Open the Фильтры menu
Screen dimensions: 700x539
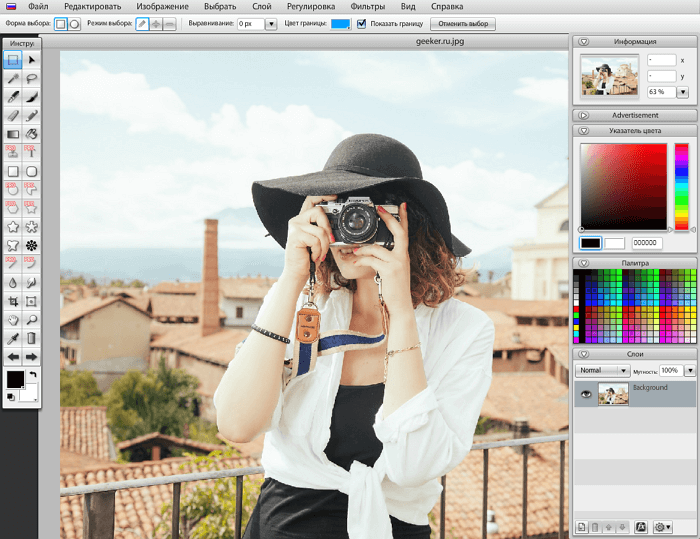(368, 6)
